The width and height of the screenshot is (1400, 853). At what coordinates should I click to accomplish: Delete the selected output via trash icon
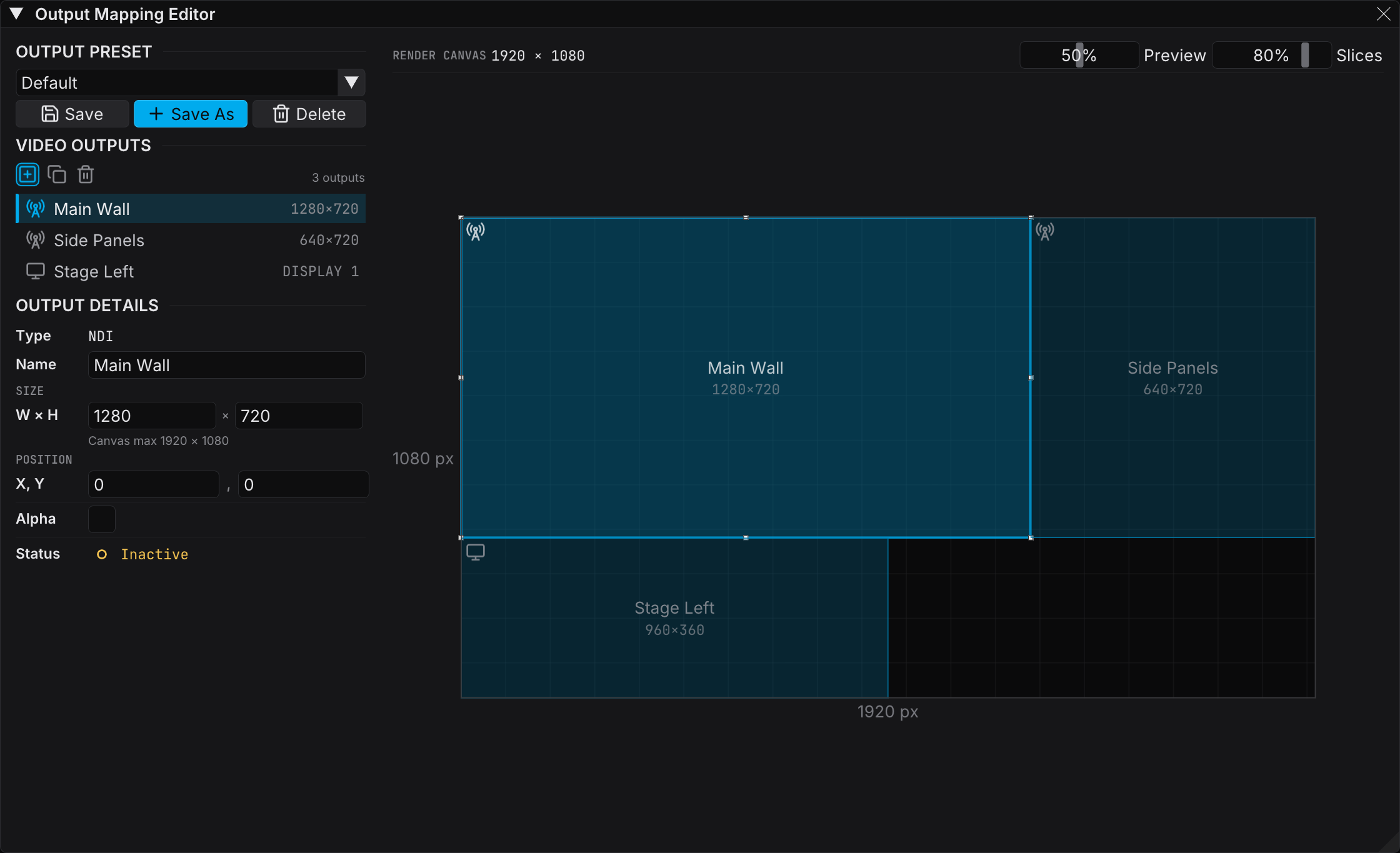coord(86,174)
